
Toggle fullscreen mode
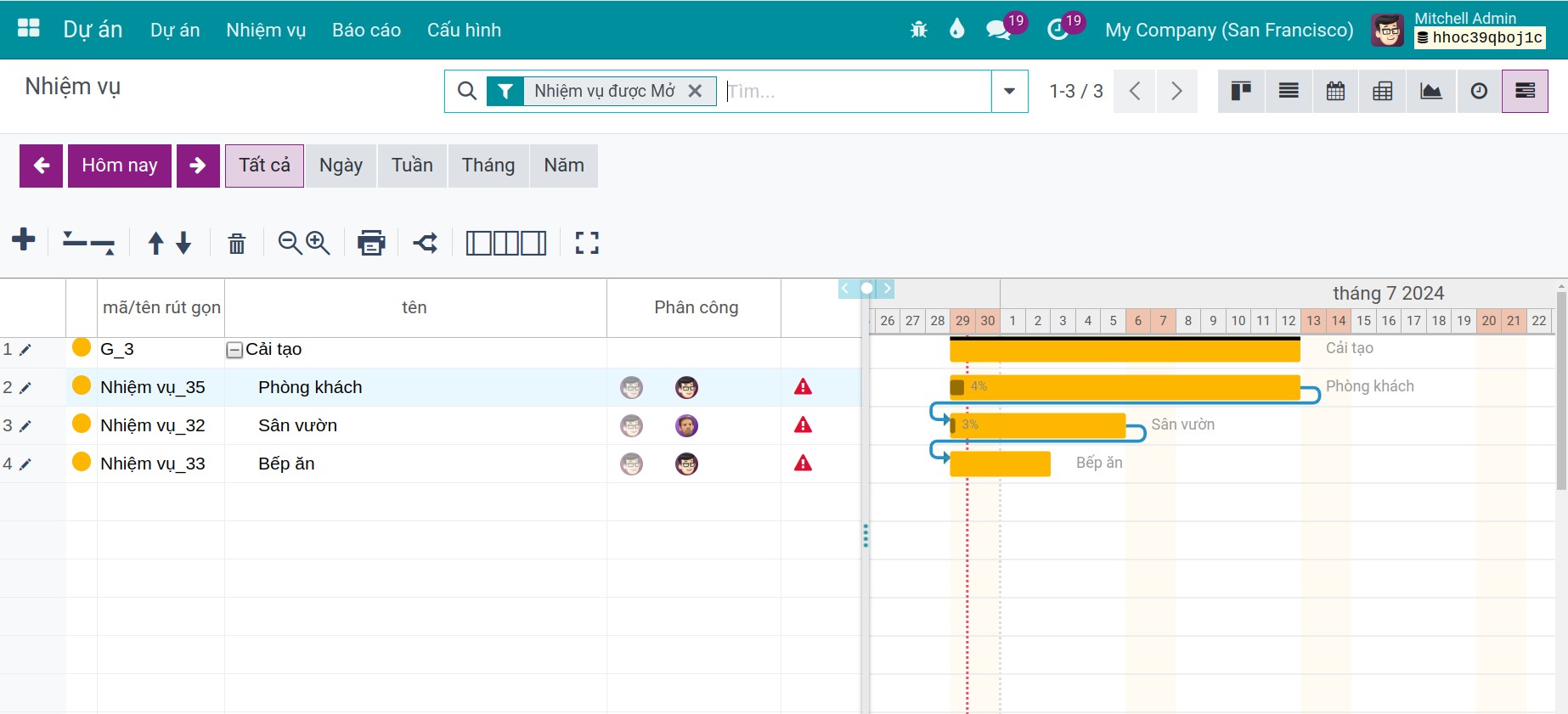coord(587,243)
